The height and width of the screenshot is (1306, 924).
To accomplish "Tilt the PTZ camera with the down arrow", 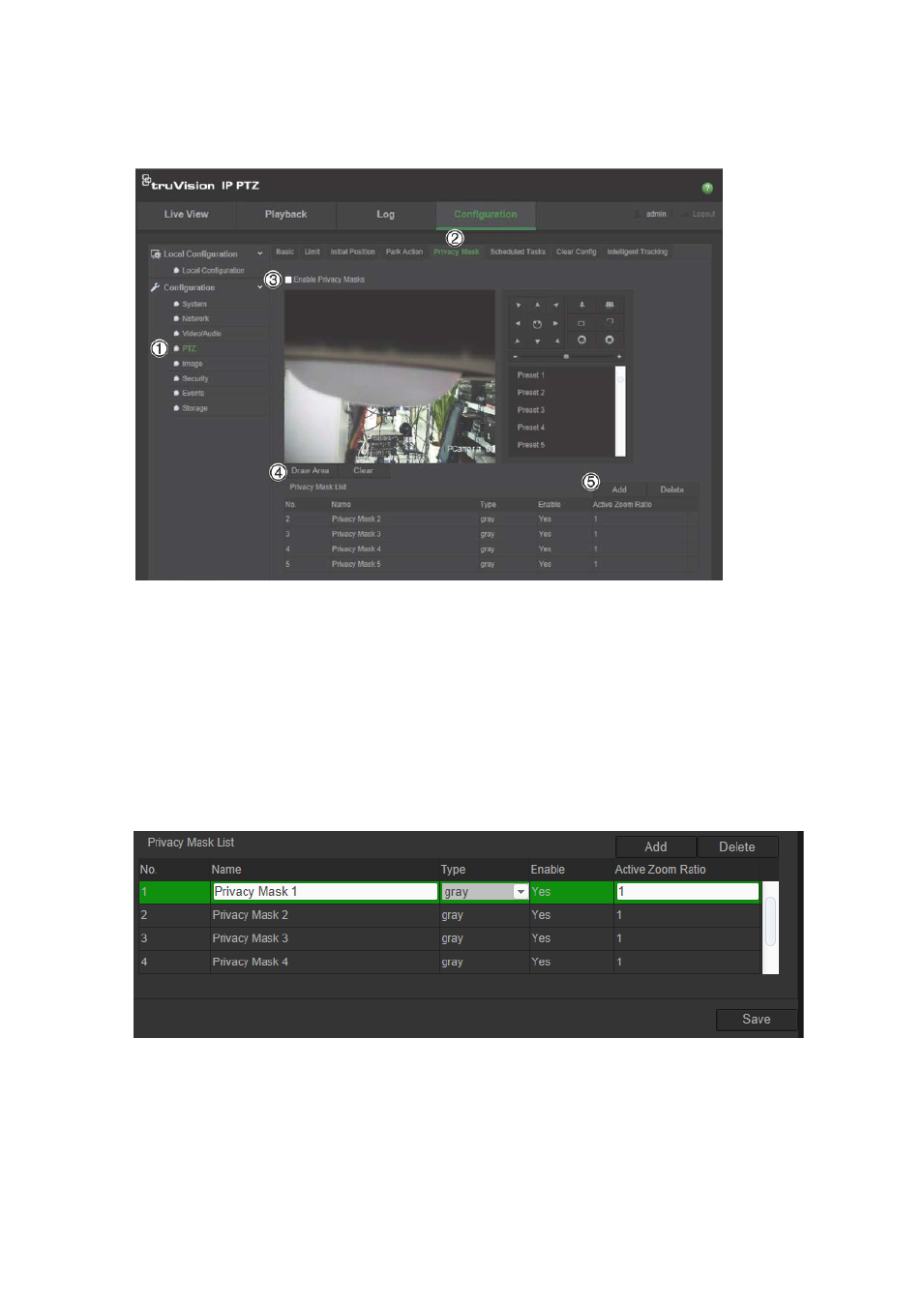I will click(537, 341).
